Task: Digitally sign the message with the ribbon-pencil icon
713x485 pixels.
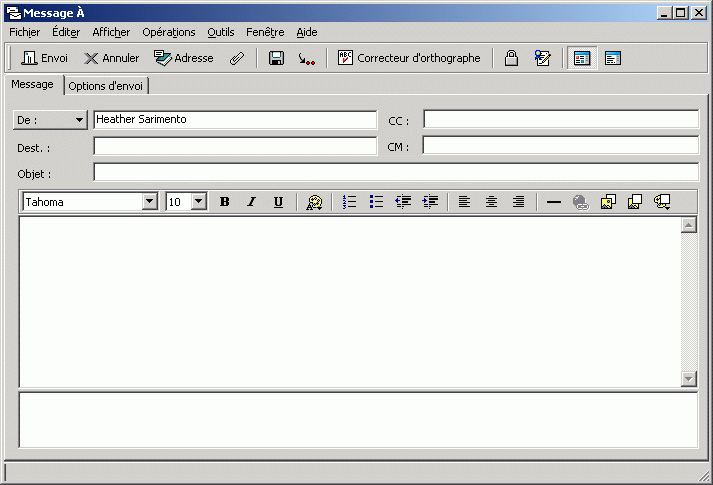Action: tap(542, 58)
